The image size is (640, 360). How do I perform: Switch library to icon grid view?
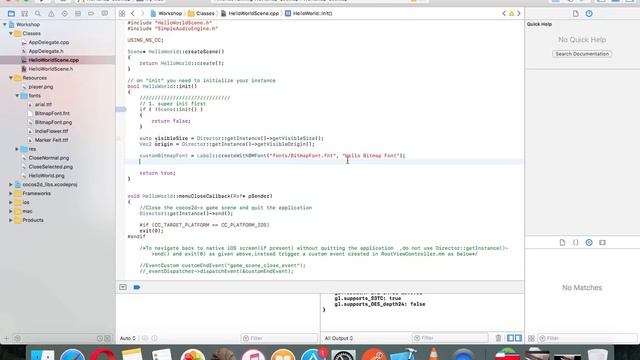click(x=531, y=338)
